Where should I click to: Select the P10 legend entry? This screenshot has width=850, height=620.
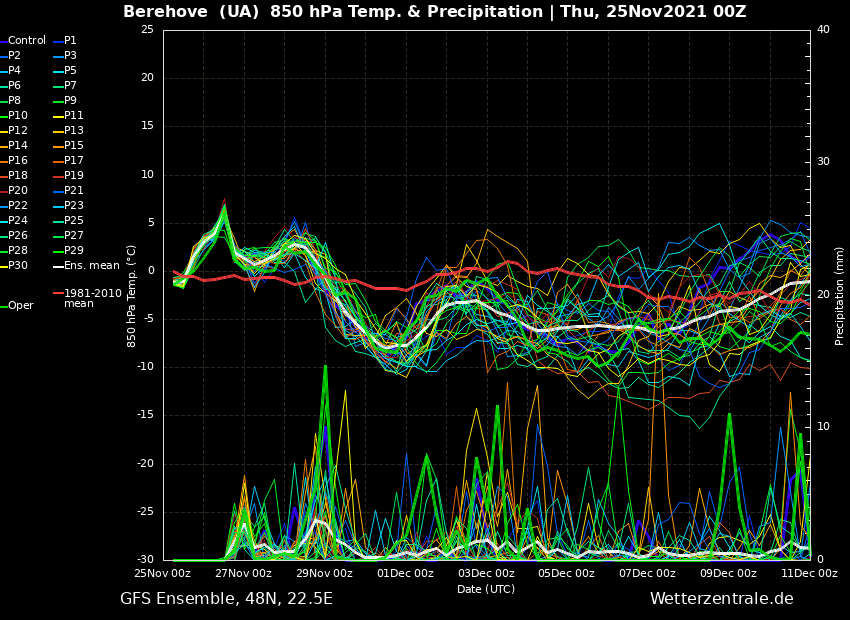(x=18, y=116)
